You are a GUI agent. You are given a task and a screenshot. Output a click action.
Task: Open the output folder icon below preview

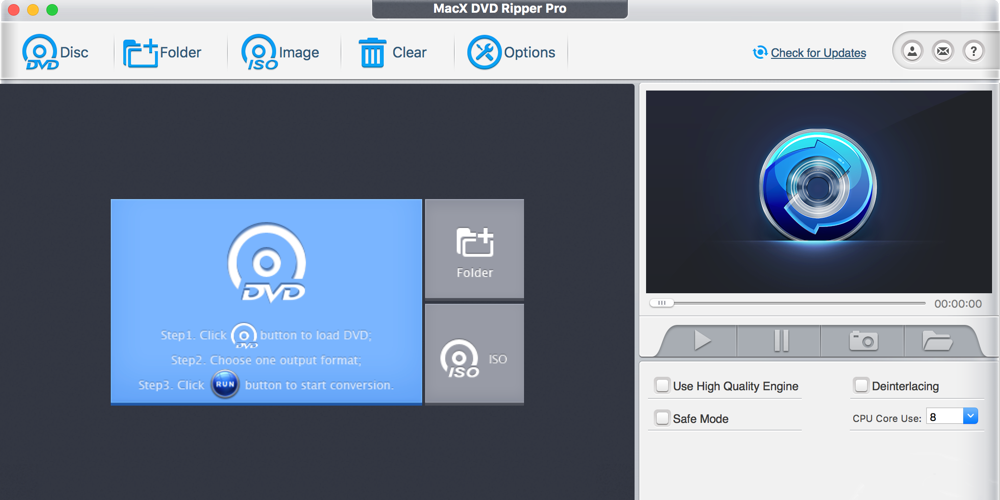pyautogui.click(x=937, y=341)
